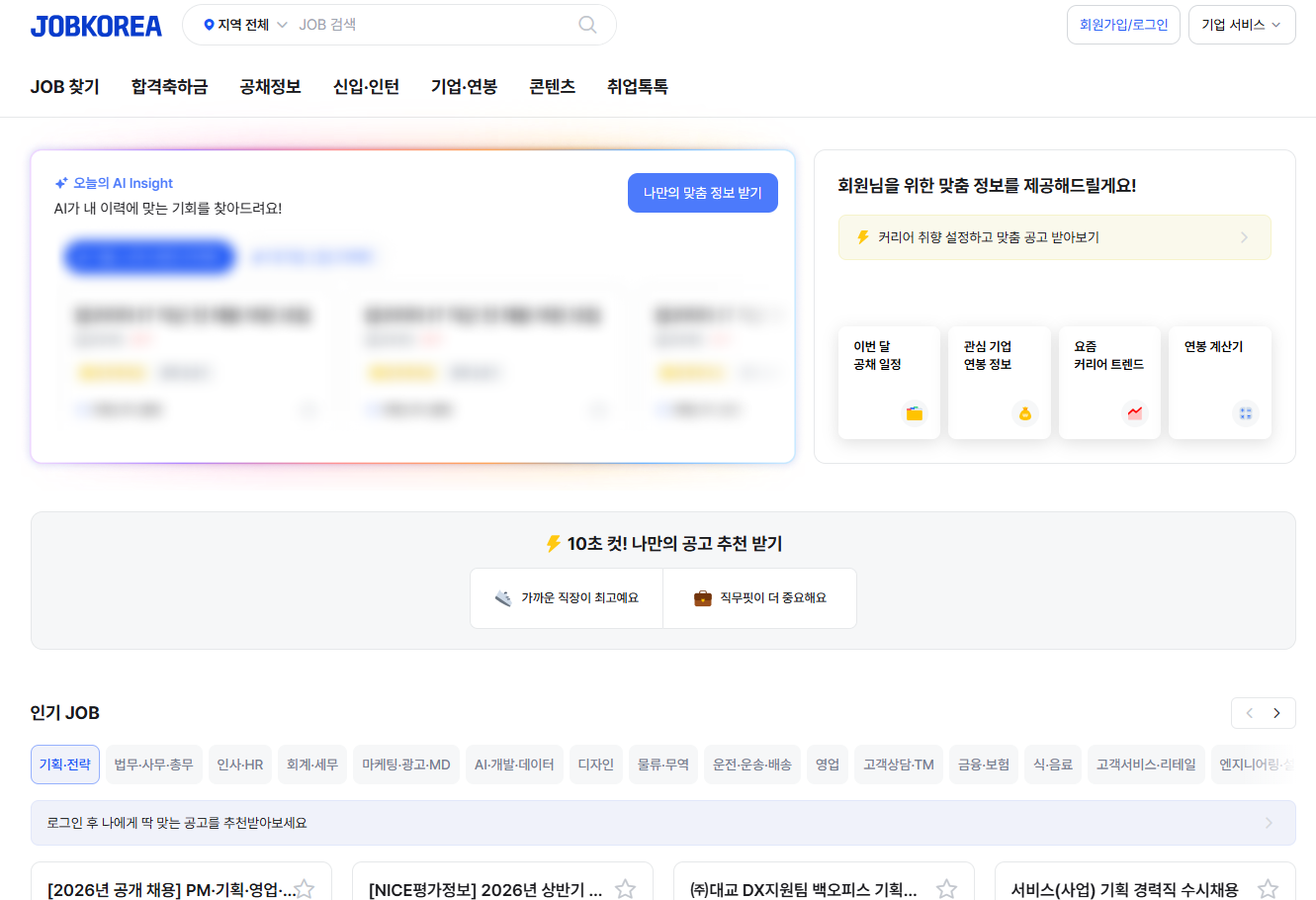Click the calculator icon on 연봉 계산기 card
This screenshot has width=1316, height=900.
1246,413
